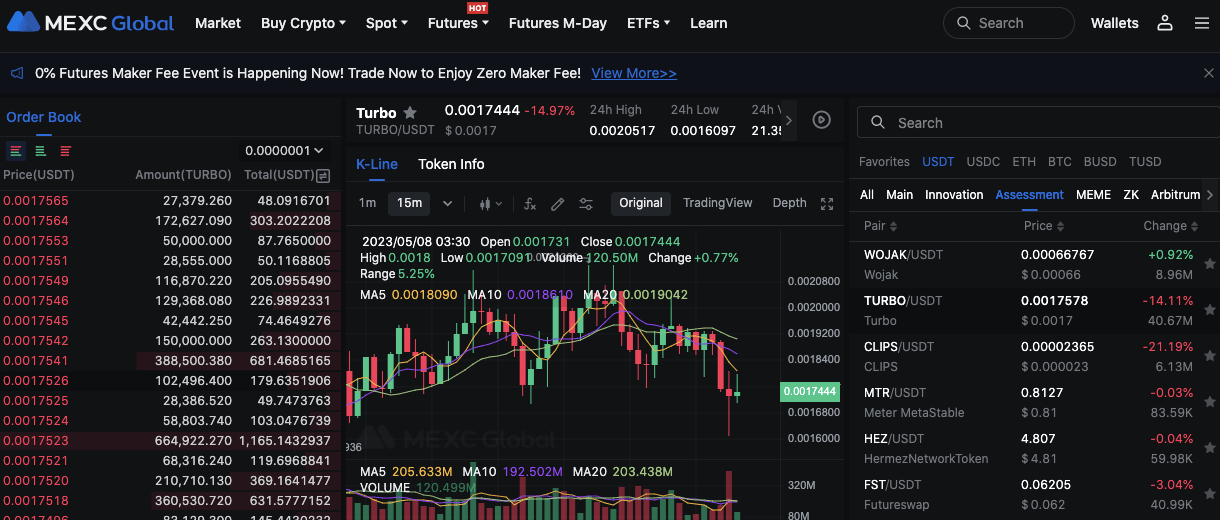This screenshot has height=520, width=1220.
Task: Open the Wallets page
Action: click(1115, 23)
